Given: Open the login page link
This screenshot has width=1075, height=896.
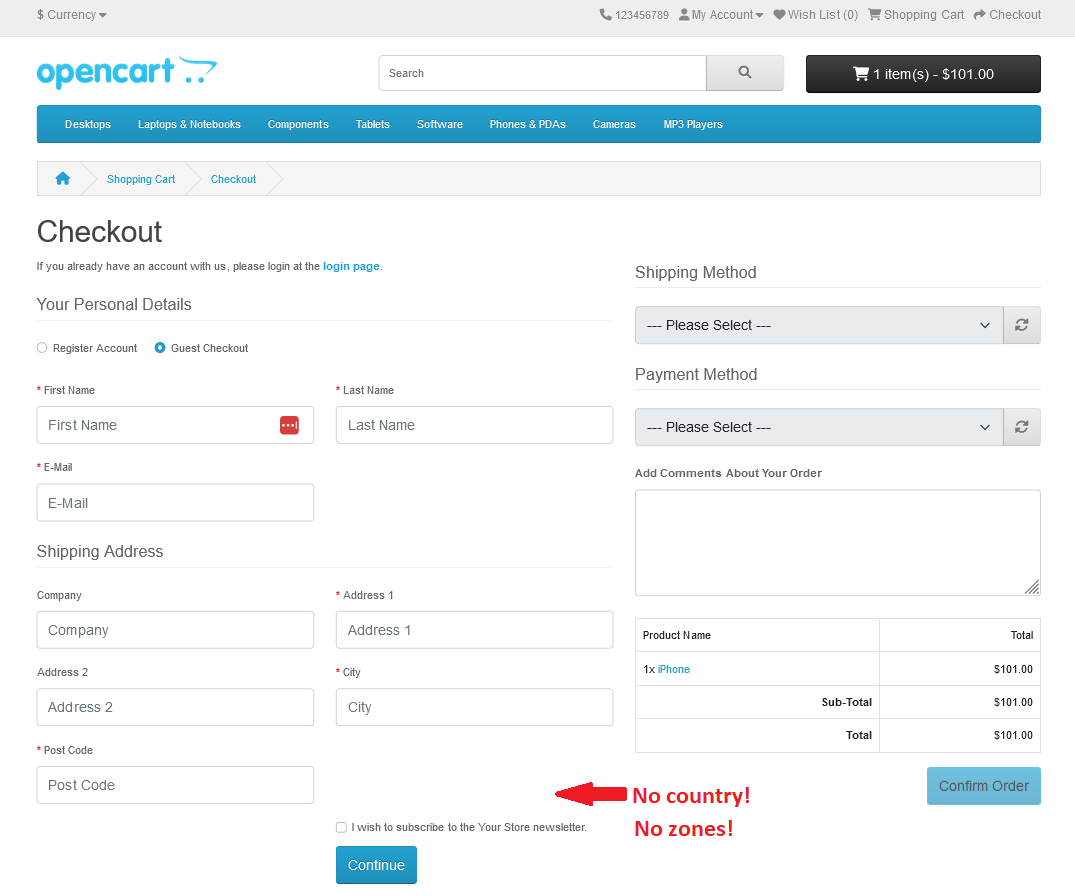Looking at the screenshot, I should pyautogui.click(x=350, y=266).
